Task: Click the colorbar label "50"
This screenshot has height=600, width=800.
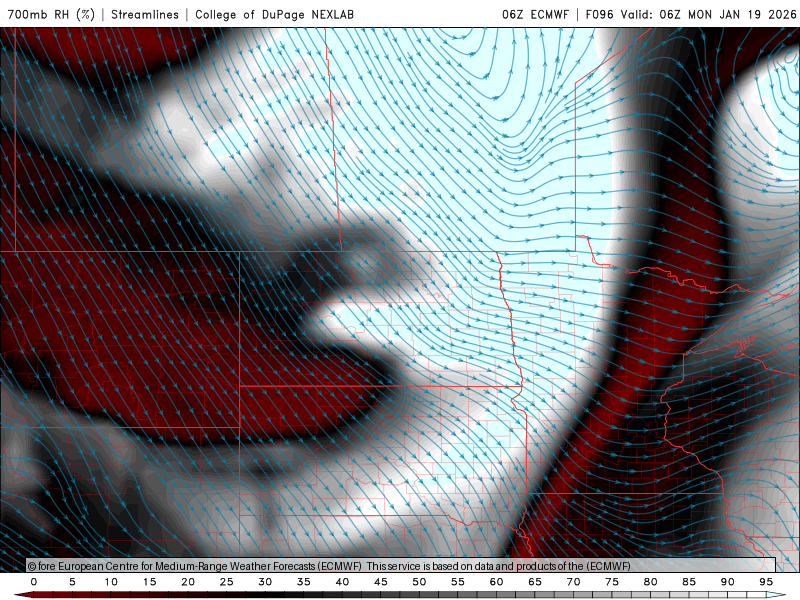Action: tap(419, 582)
